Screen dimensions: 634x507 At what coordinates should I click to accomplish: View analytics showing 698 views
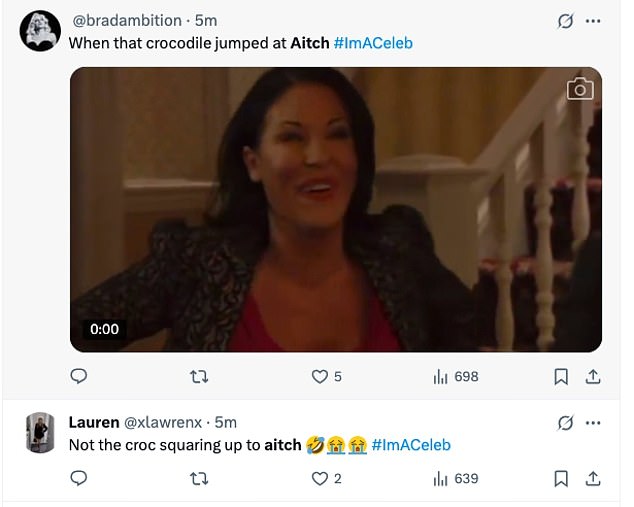(x=455, y=377)
